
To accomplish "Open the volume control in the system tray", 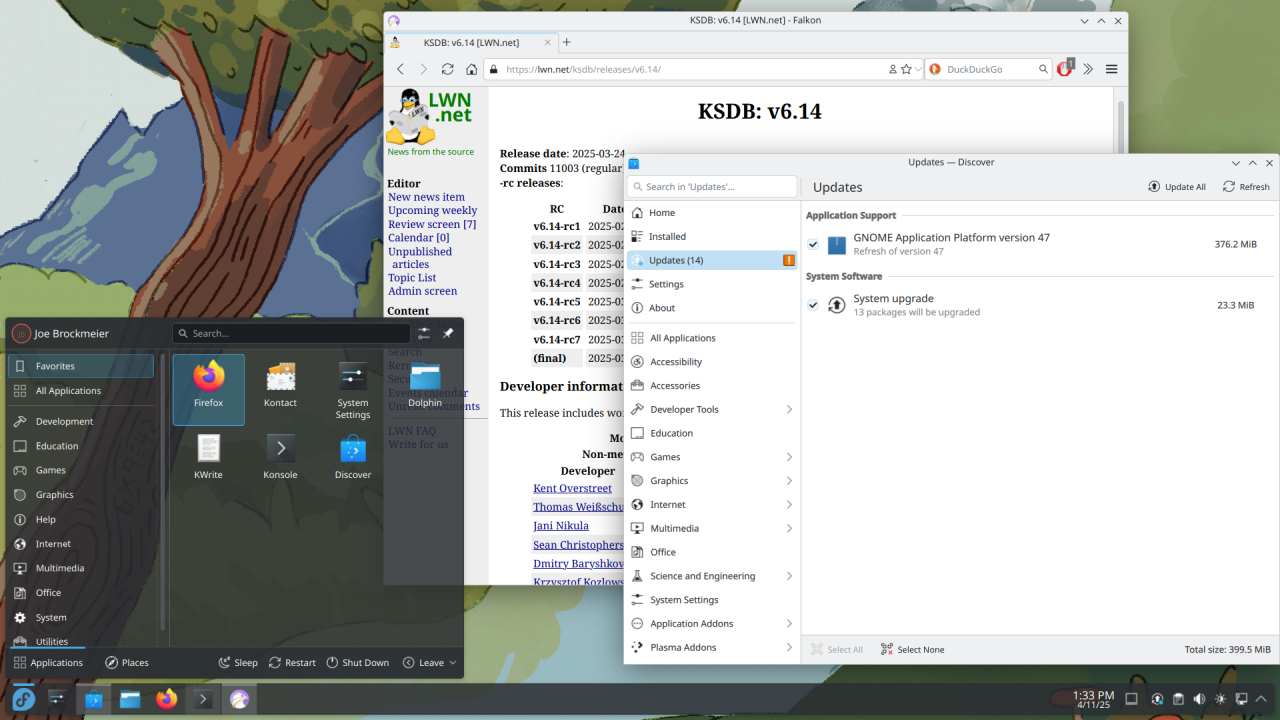I will (1199, 699).
